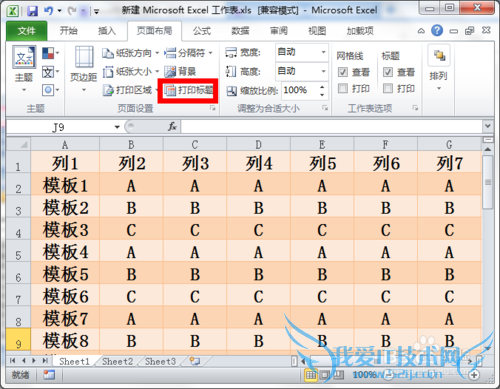Image resolution: width=500 pixels, height=389 pixels.
Task: Select the Sheet2 worksheet tab
Action: (x=117, y=361)
